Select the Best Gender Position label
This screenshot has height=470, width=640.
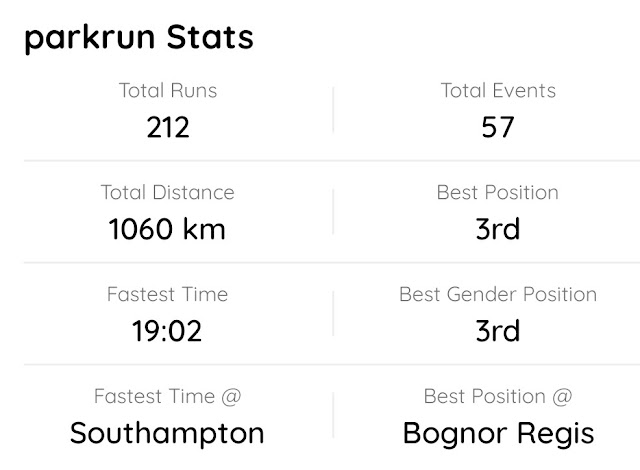(x=498, y=294)
